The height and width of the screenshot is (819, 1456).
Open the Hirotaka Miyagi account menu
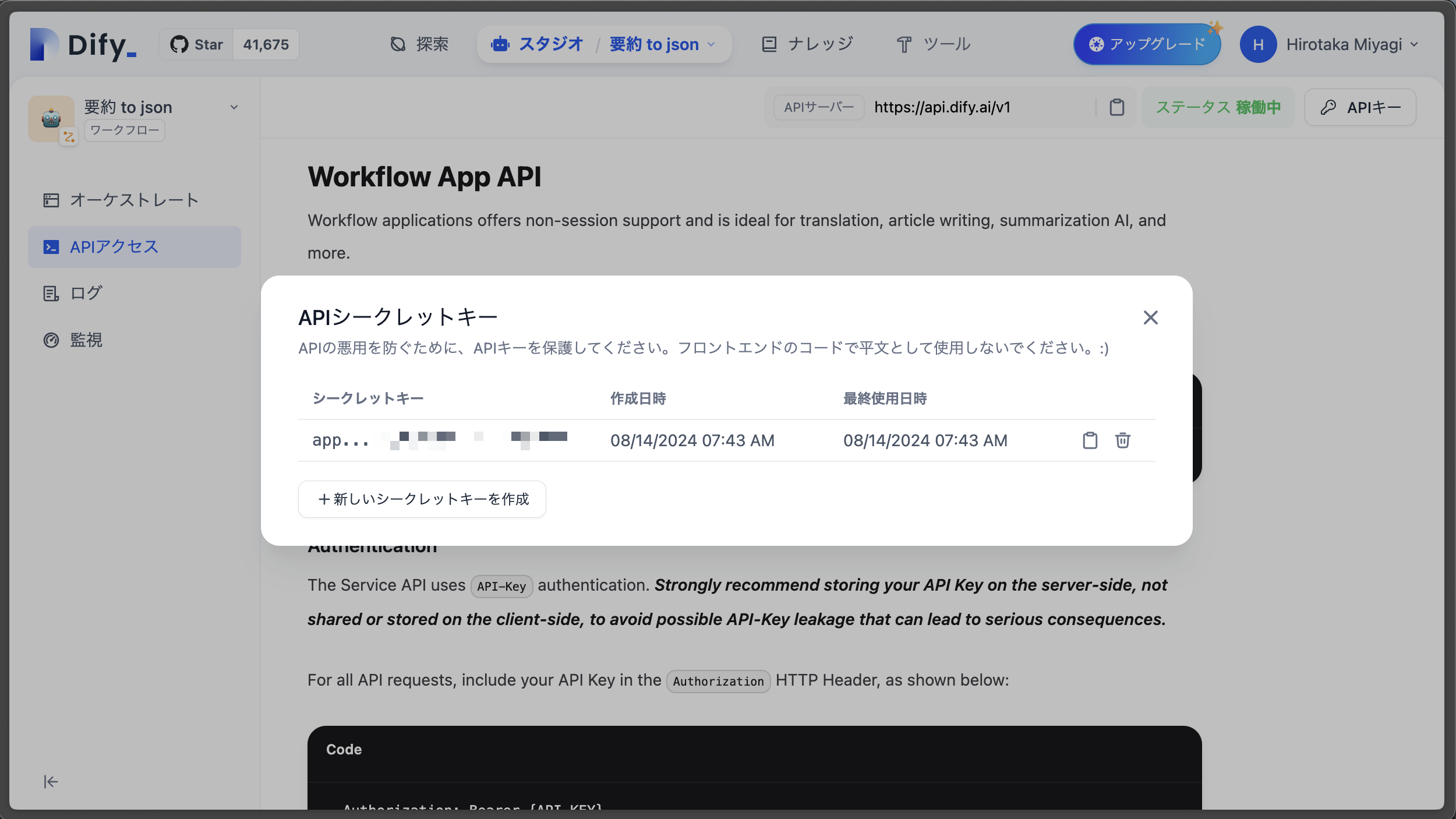coord(1352,44)
